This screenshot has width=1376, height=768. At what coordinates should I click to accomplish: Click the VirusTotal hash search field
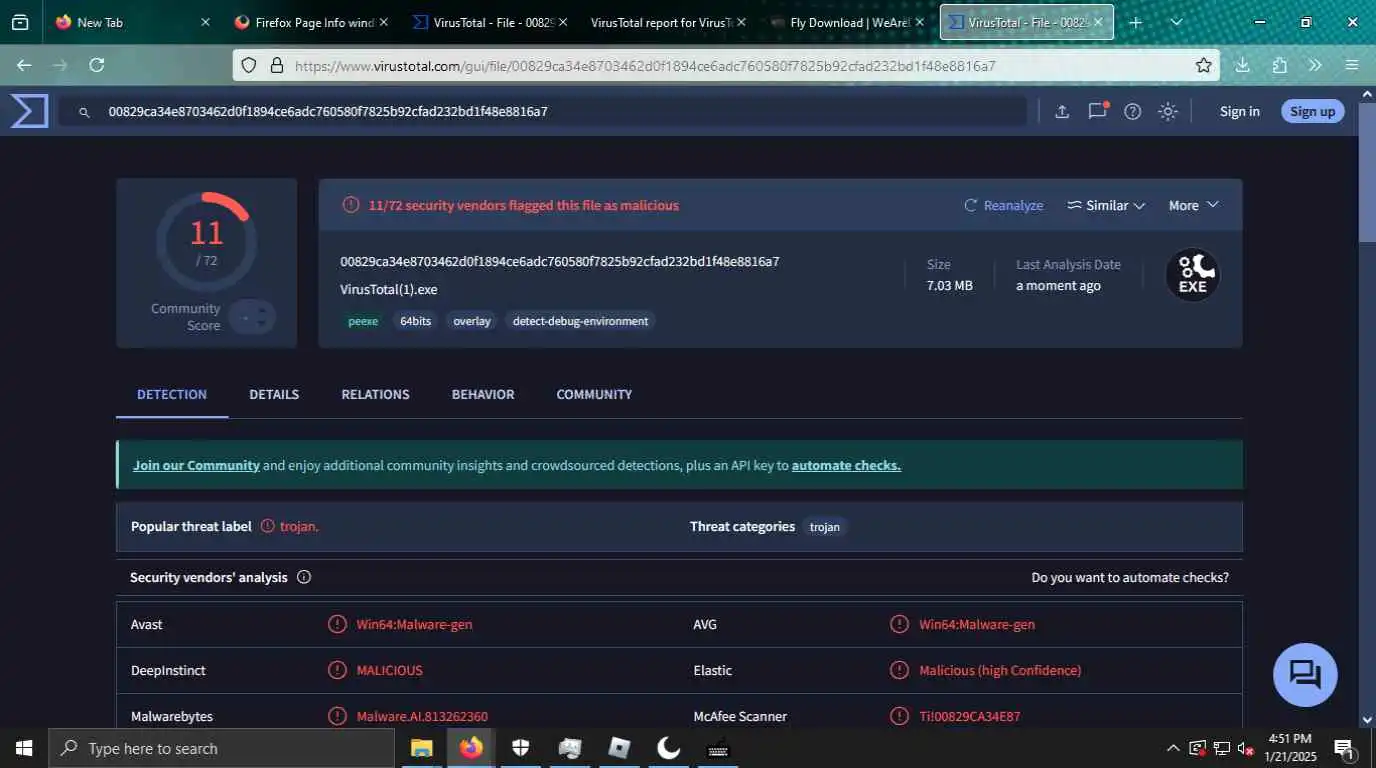click(542, 112)
